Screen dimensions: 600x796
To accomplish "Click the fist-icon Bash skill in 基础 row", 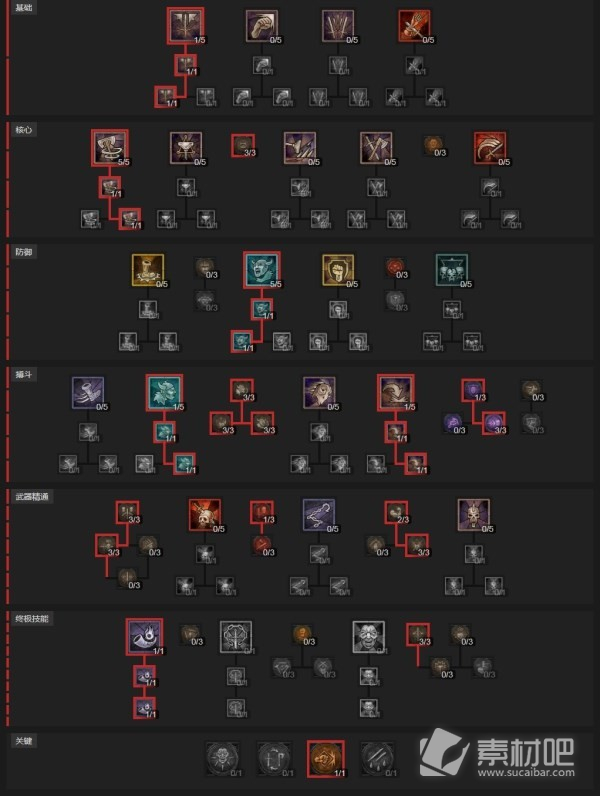I will click(261, 26).
